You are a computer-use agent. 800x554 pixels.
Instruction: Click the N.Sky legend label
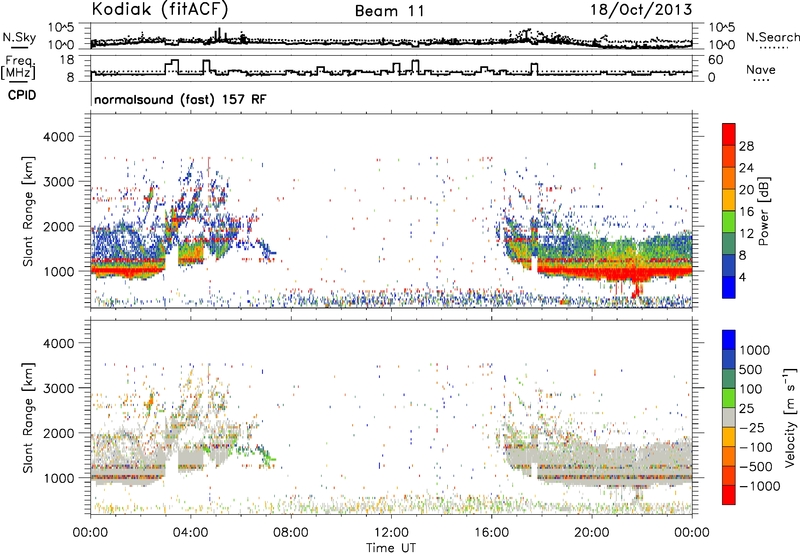pos(19,37)
